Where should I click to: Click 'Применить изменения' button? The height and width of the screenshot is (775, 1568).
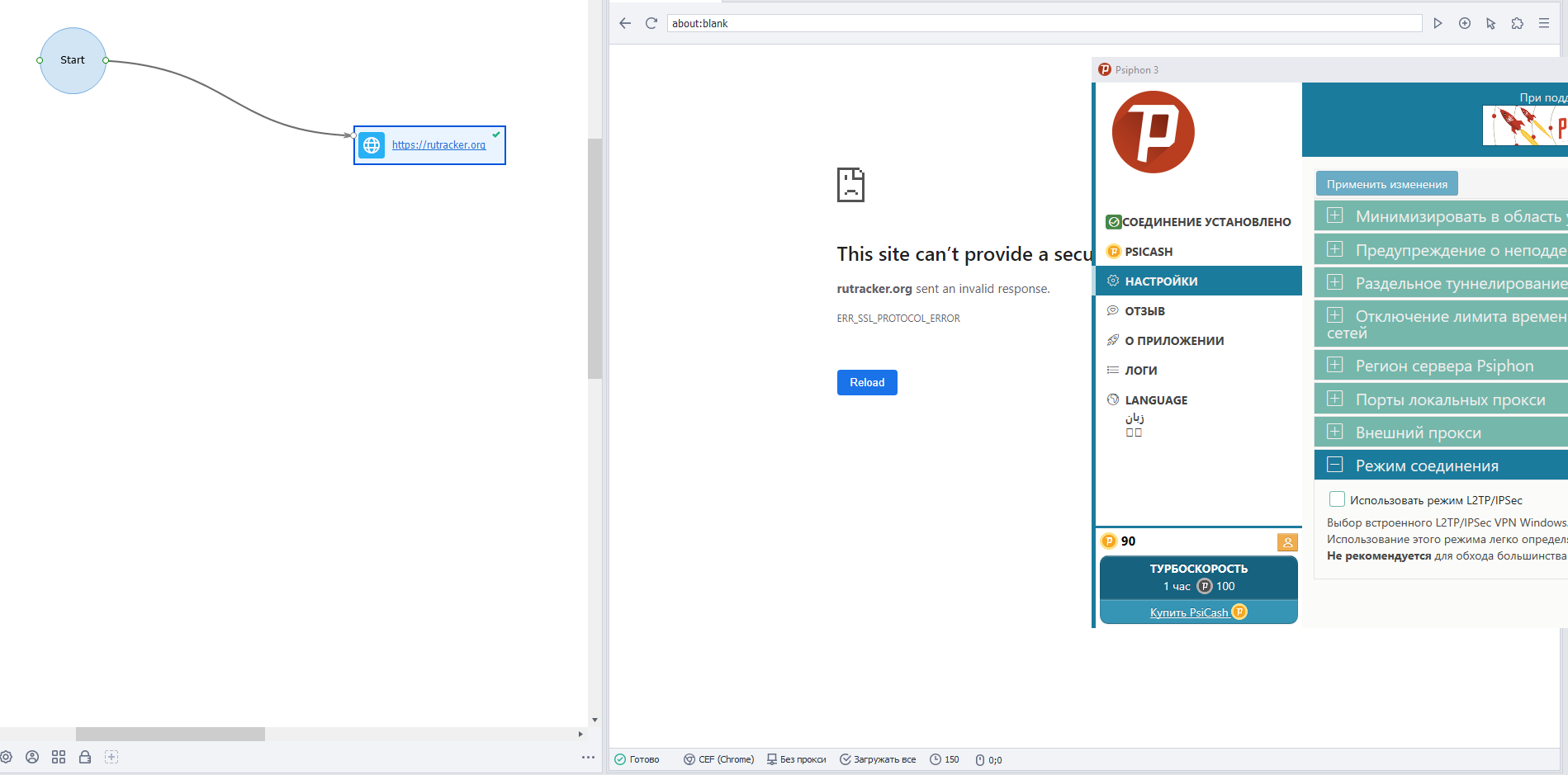coord(1387,184)
